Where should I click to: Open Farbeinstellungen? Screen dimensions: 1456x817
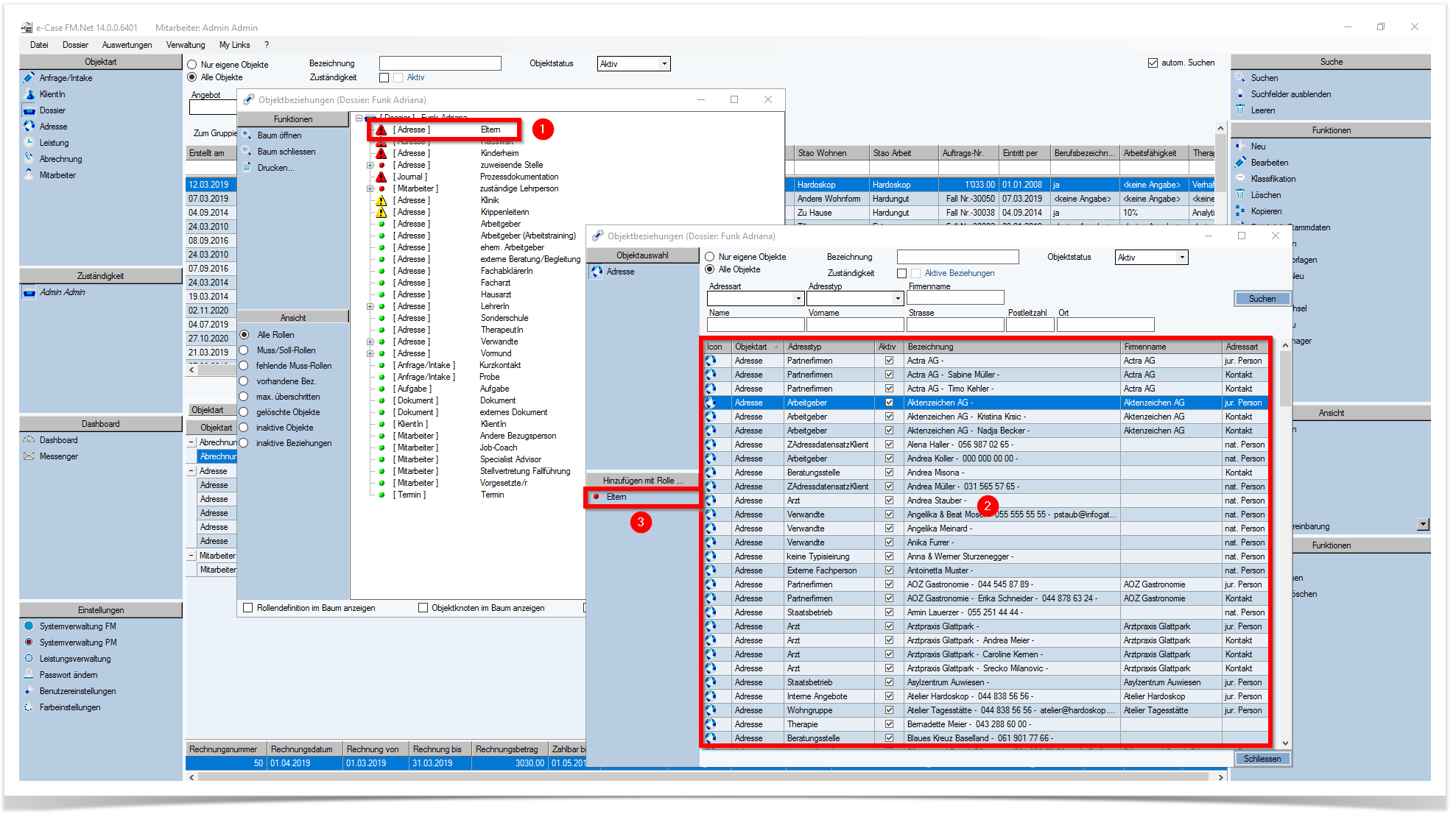70,707
